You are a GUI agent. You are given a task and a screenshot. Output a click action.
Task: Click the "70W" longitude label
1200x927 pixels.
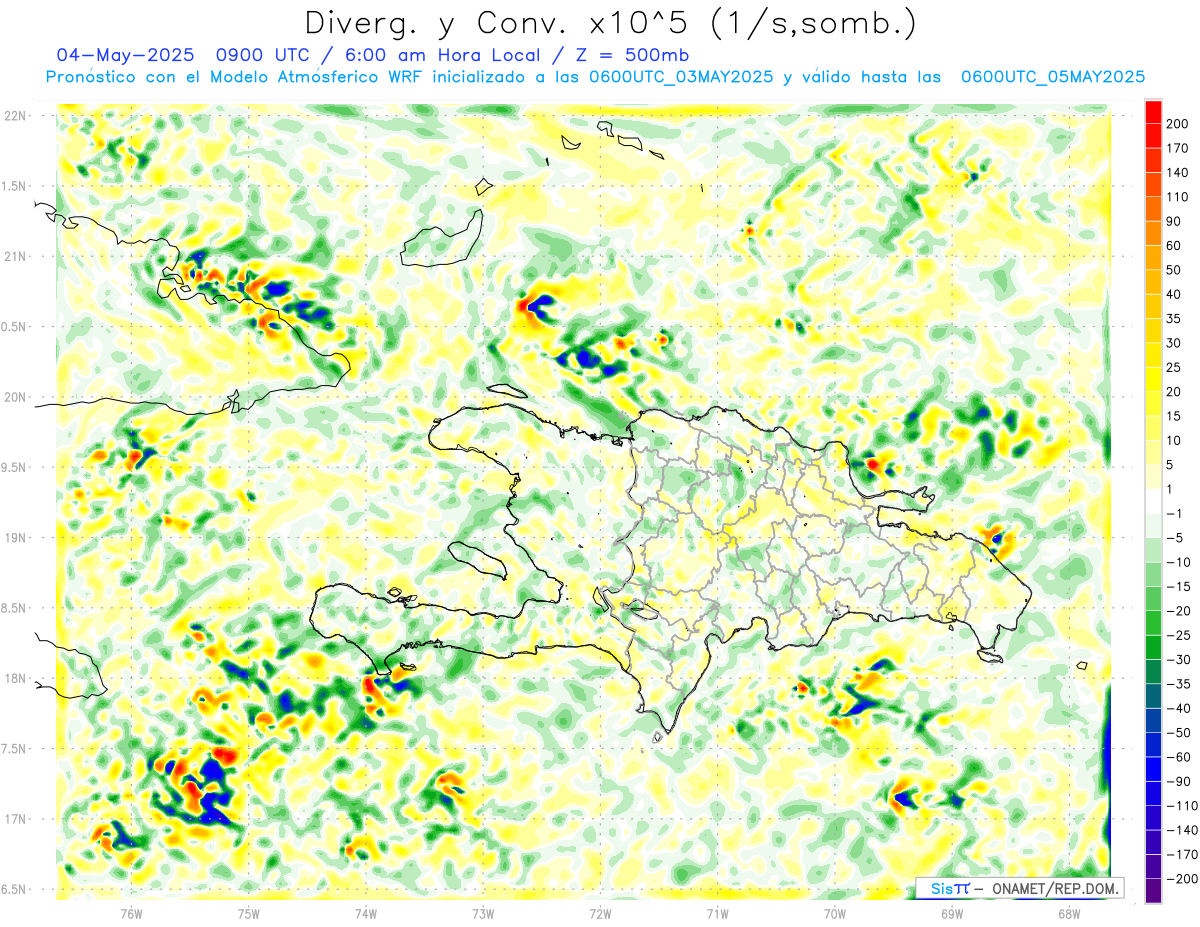coord(834,913)
